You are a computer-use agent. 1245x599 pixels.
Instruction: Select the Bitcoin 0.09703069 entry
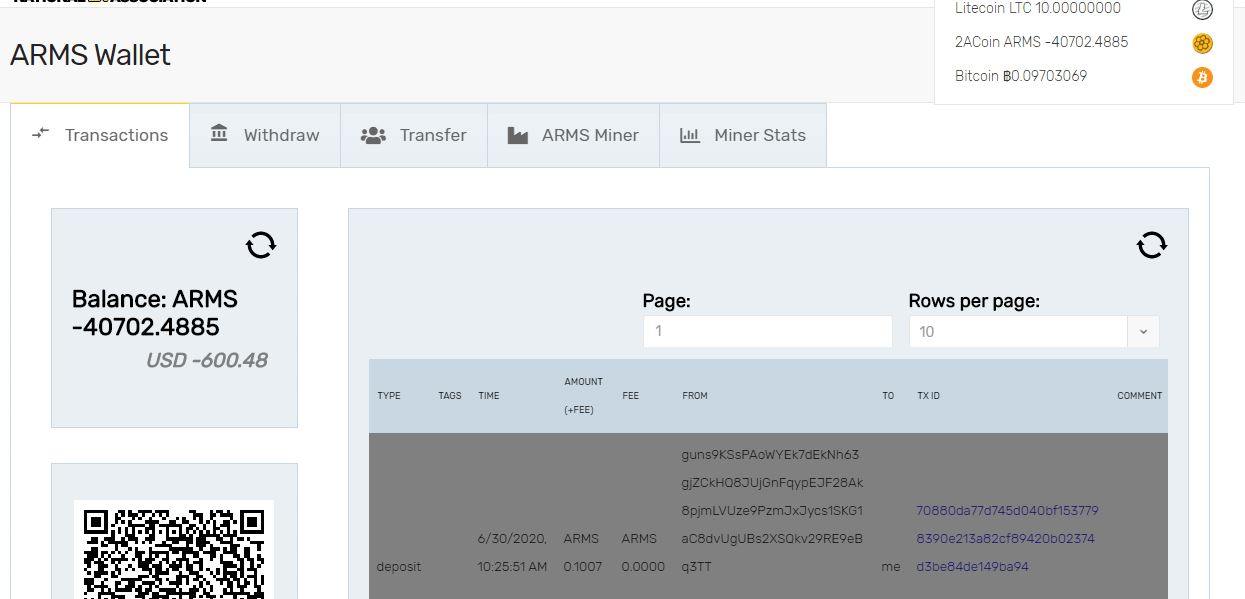click(x=1020, y=76)
